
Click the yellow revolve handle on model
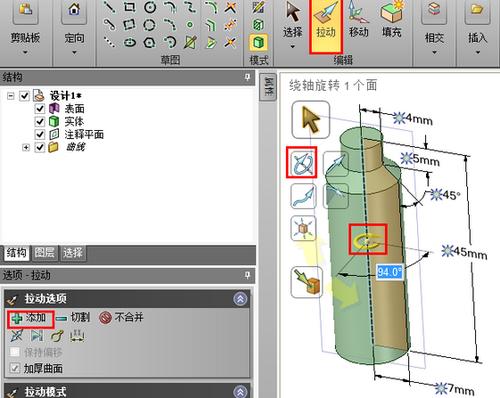[x=367, y=240]
